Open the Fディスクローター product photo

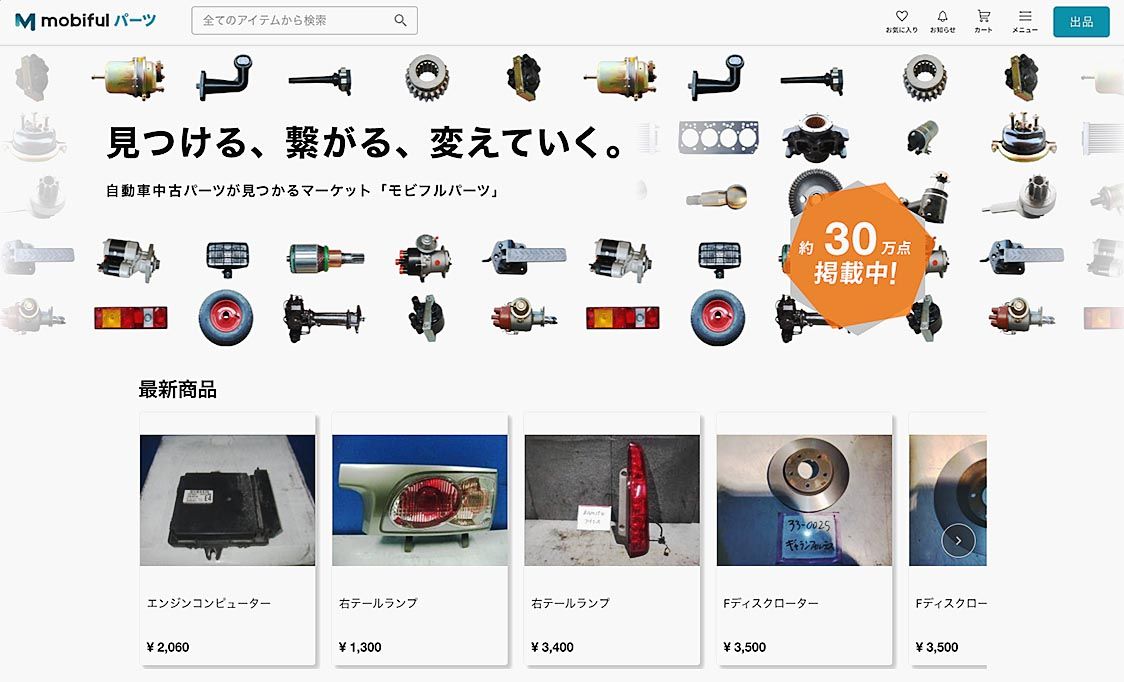(x=804, y=500)
